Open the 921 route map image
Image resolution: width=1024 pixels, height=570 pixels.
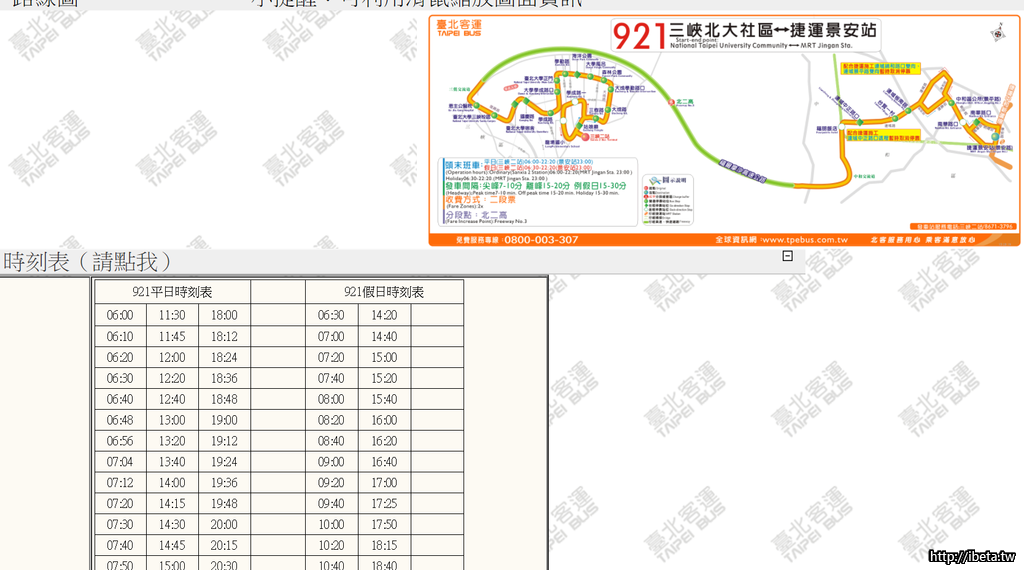[x=725, y=130]
